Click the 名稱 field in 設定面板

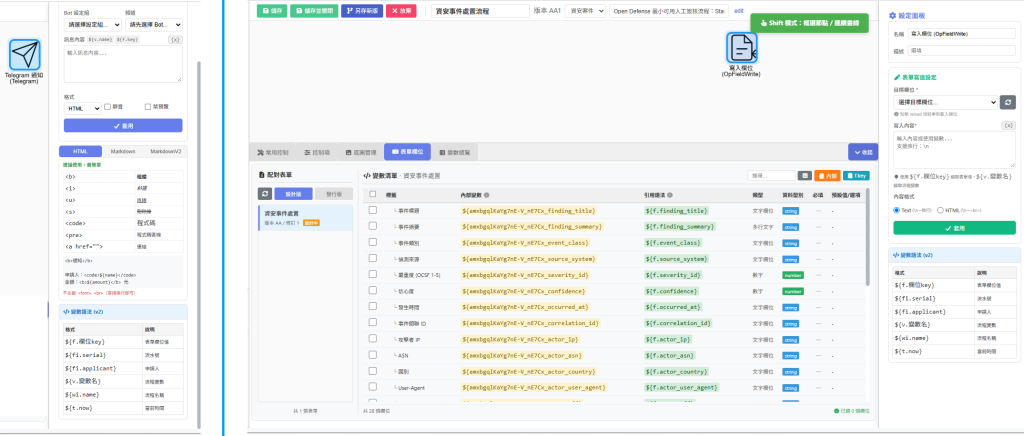[963, 33]
